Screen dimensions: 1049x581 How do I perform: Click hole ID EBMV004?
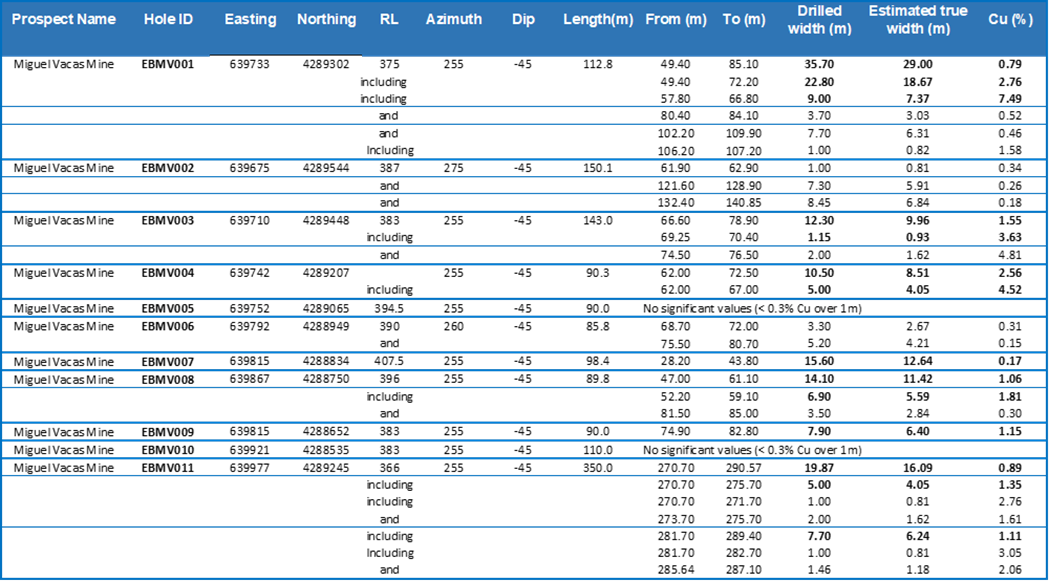169,272
